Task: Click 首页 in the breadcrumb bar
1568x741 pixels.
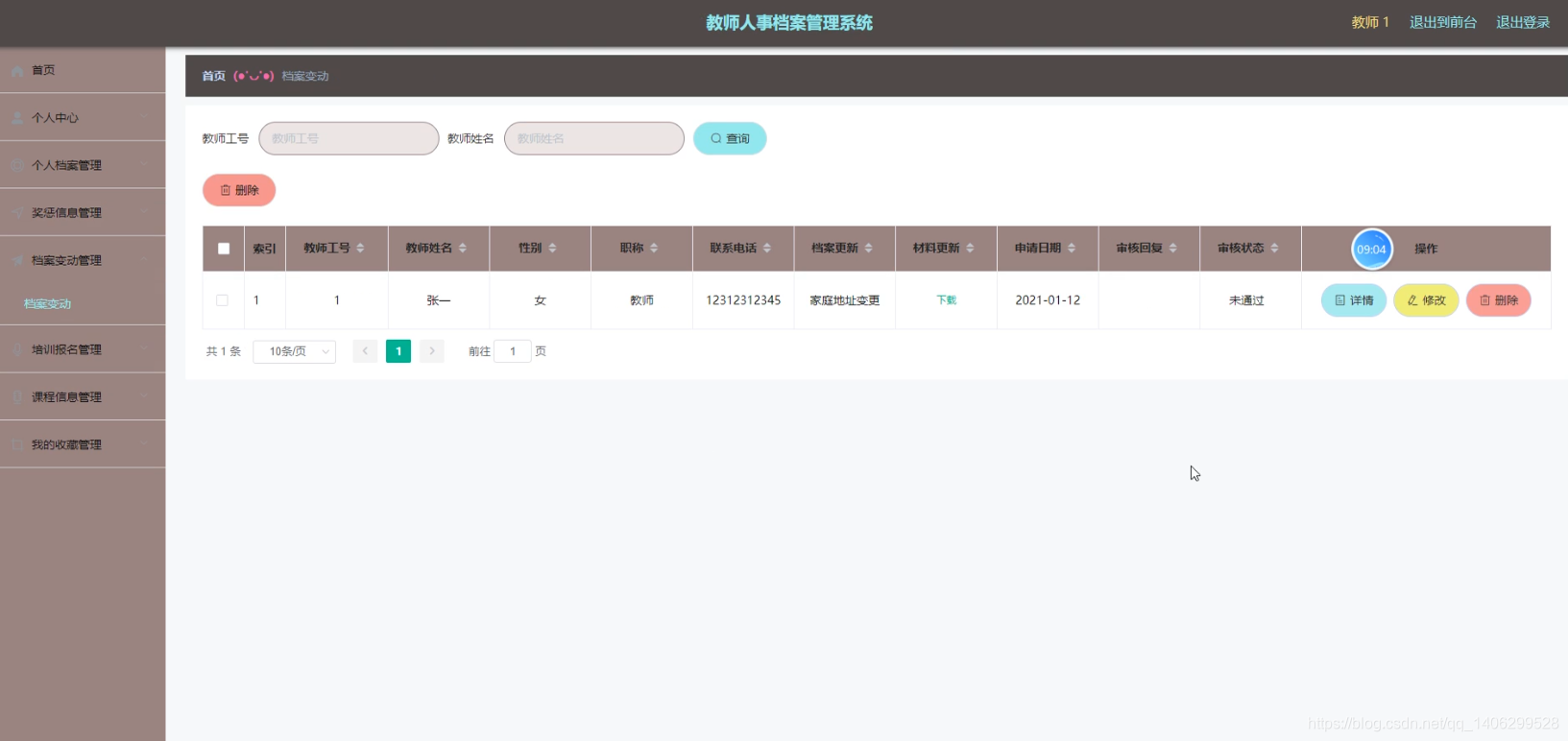Action: [x=213, y=76]
